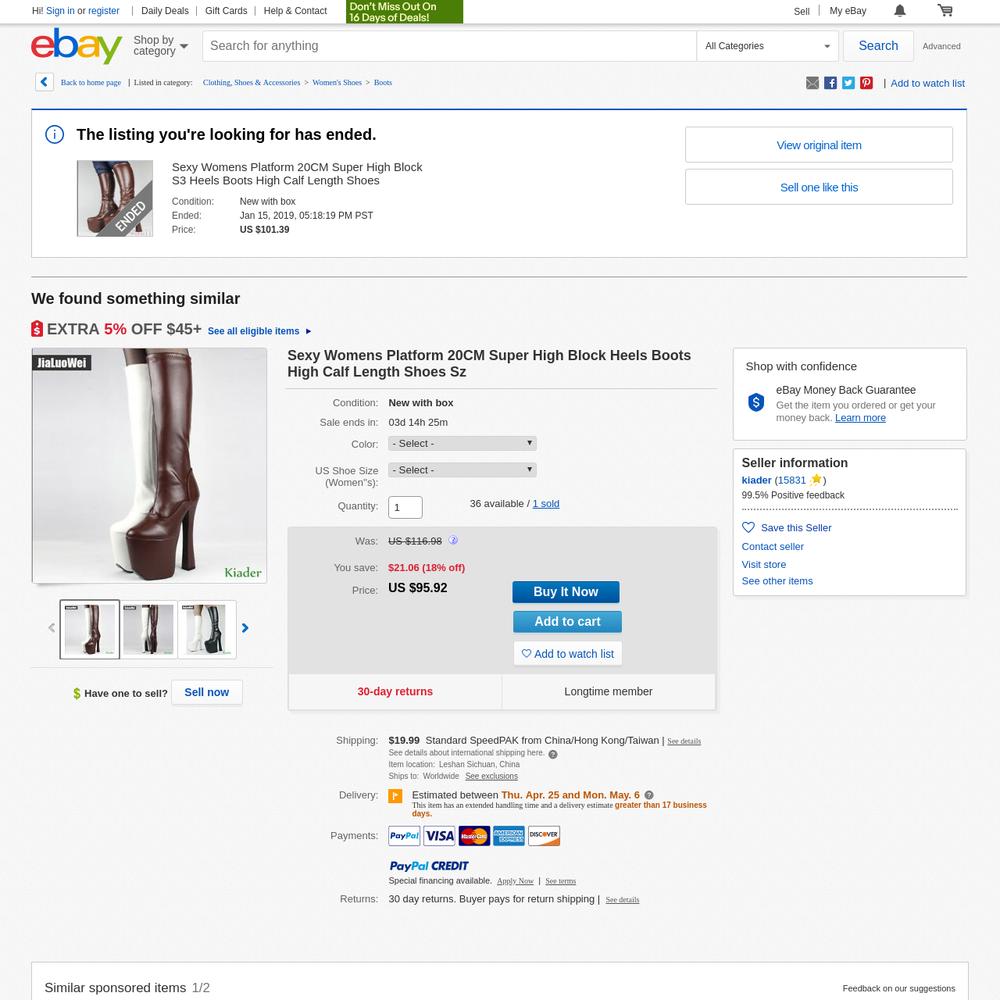The image size is (1000, 1000).
Task: Open the Color select dropdown
Action: (x=462, y=443)
